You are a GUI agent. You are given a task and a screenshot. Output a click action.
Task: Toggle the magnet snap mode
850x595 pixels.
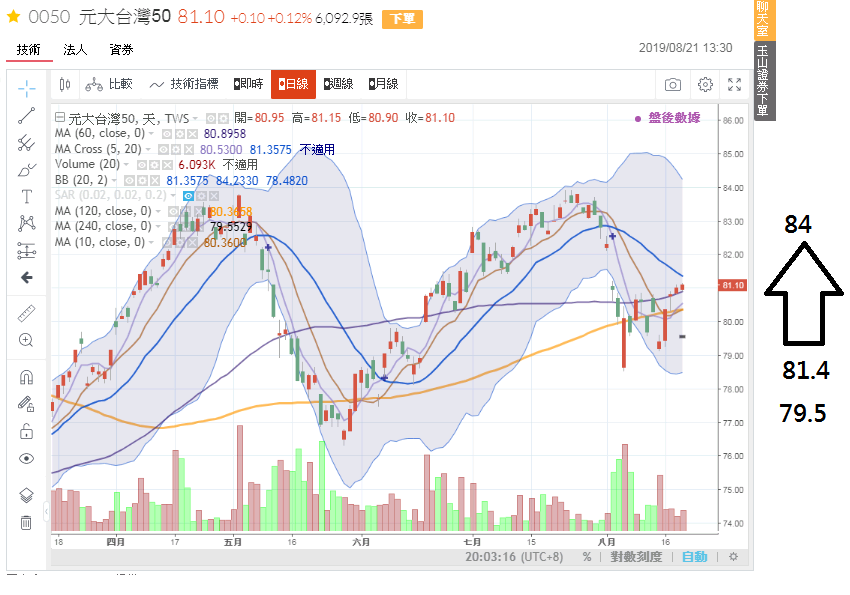click(x=26, y=377)
